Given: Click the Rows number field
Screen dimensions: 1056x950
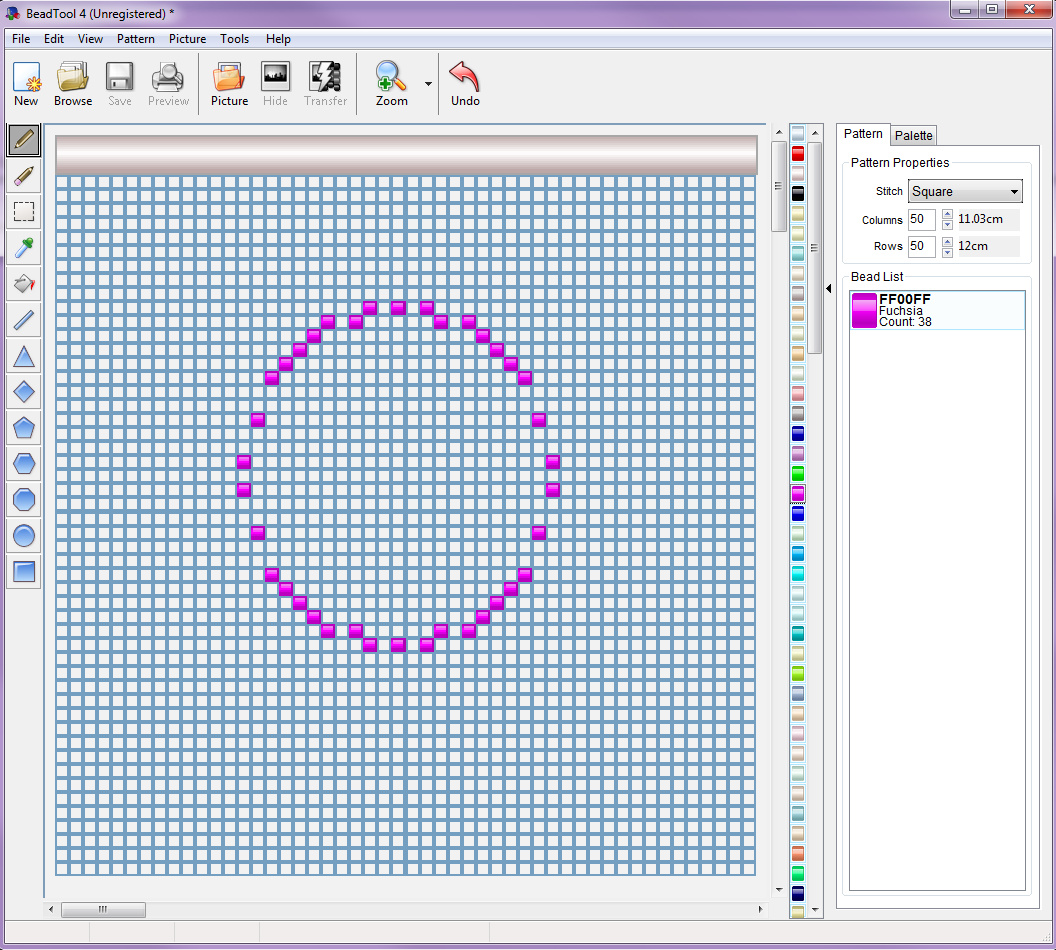Looking at the screenshot, I should [921, 246].
